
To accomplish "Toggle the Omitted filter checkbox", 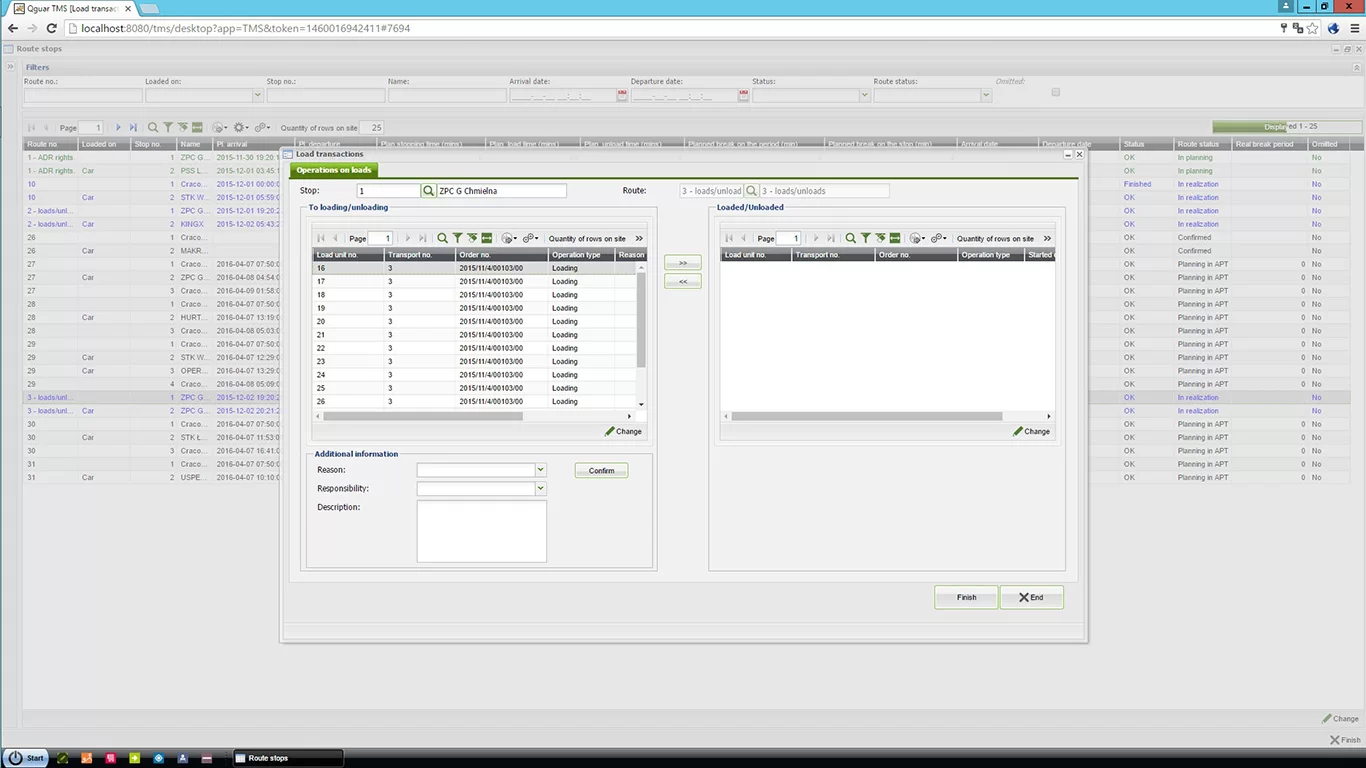I will (1055, 93).
